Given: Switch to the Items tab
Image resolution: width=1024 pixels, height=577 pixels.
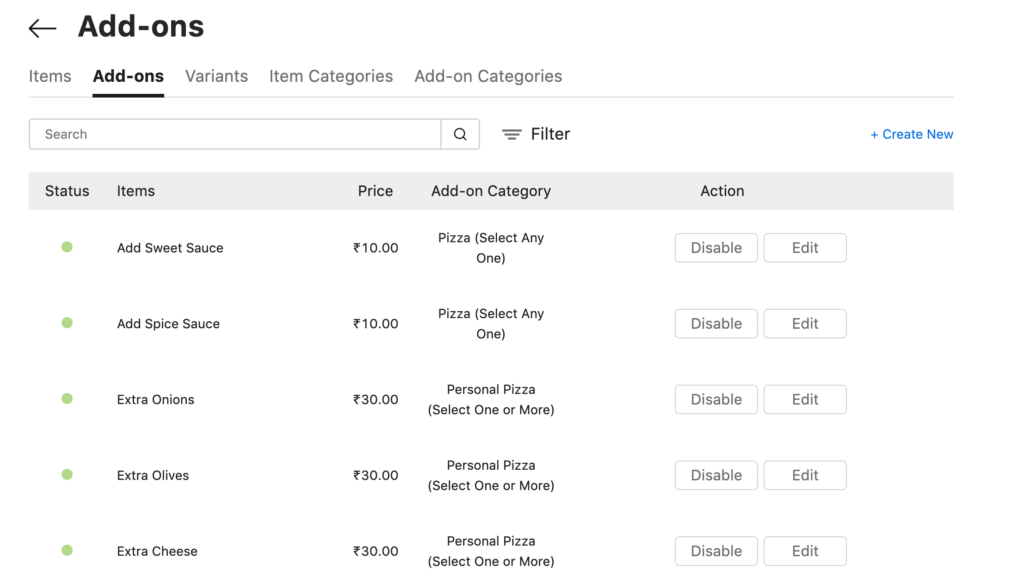Looking at the screenshot, I should [x=50, y=76].
